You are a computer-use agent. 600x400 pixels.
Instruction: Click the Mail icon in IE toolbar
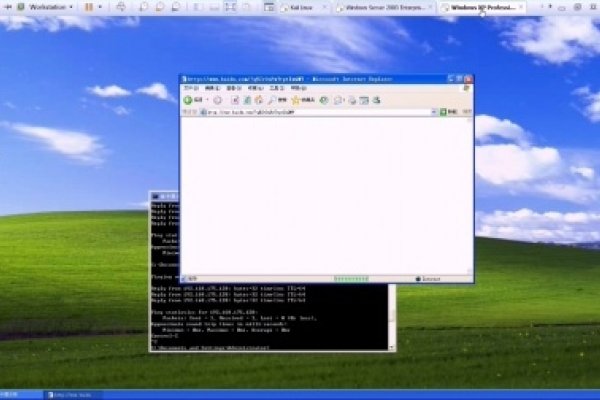click(338, 101)
